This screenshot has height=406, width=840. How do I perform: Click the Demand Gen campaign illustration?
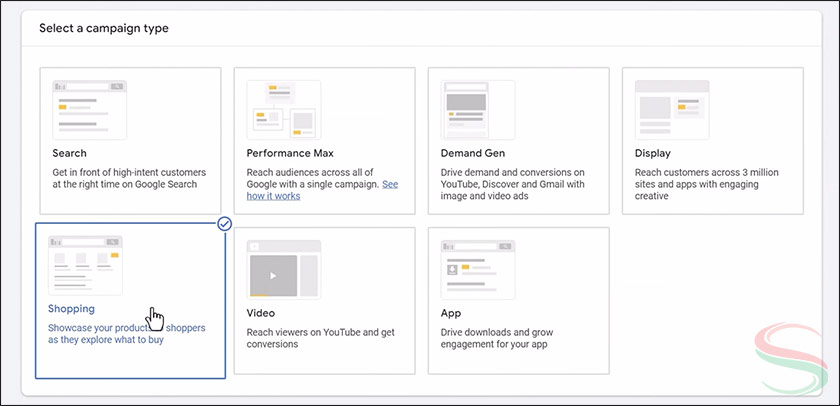(x=478, y=109)
